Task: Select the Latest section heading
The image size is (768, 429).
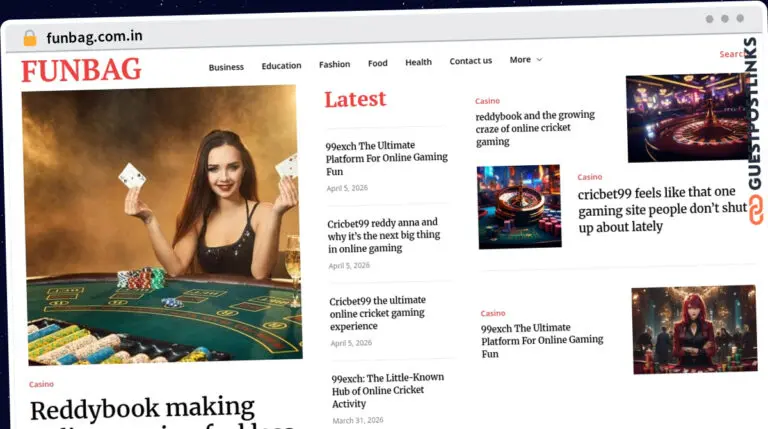Action: (355, 99)
